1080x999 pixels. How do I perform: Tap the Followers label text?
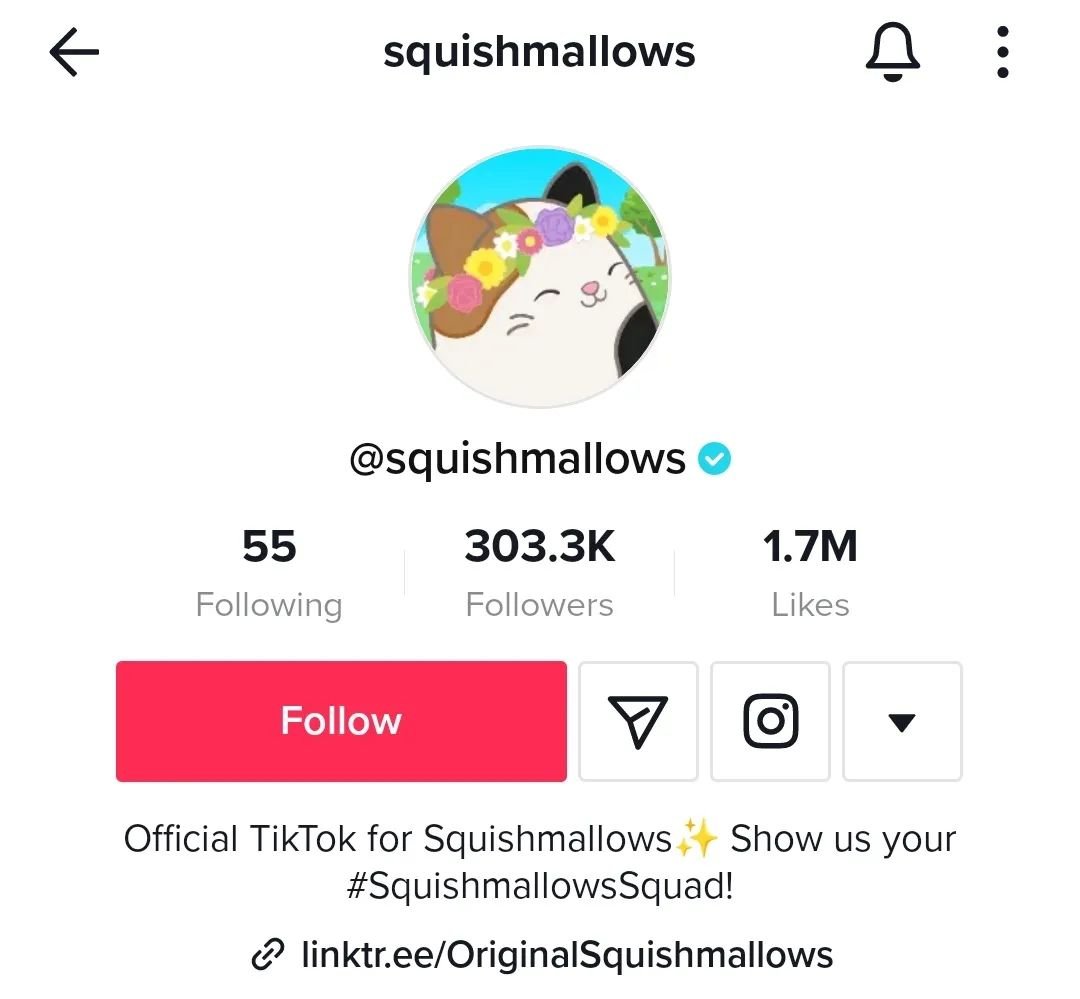(x=539, y=605)
